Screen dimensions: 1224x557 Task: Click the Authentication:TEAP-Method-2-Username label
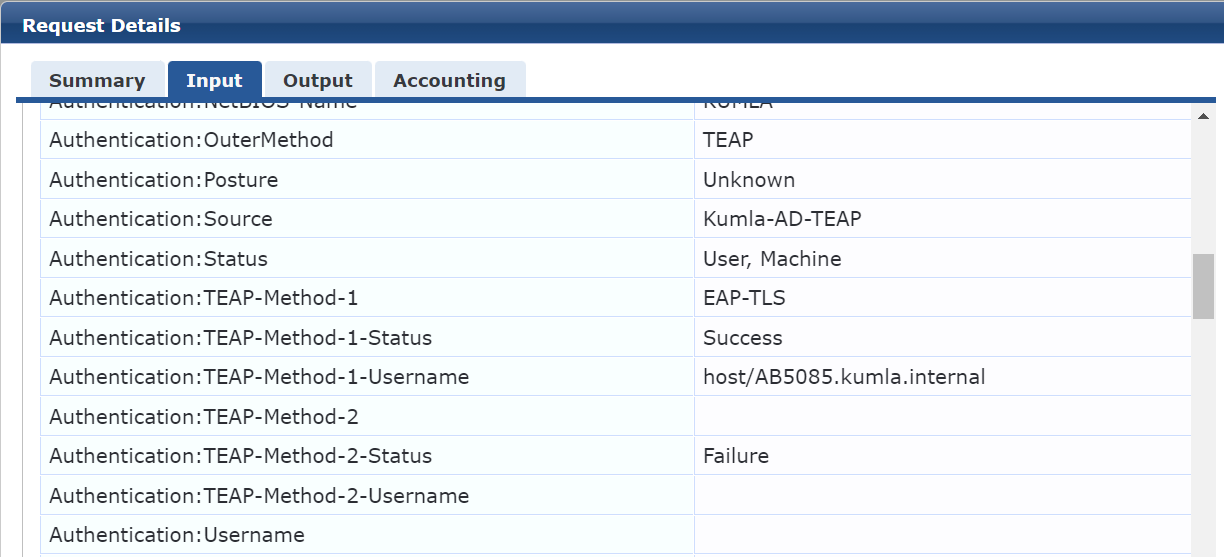259,496
